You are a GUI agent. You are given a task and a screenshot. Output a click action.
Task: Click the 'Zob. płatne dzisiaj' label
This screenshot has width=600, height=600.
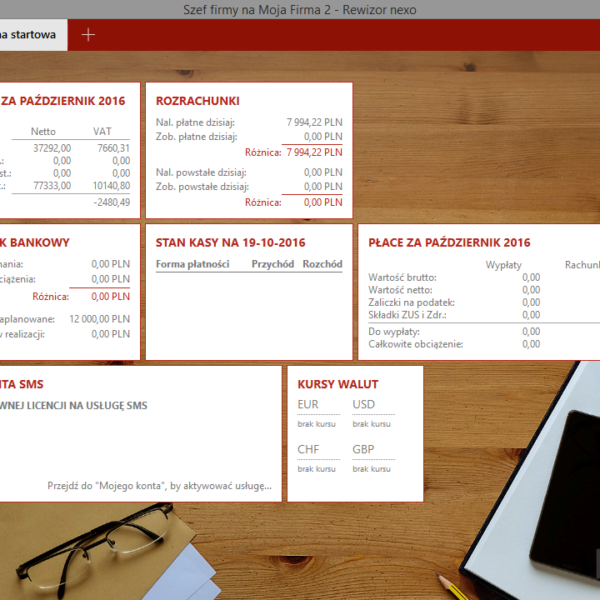point(197,137)
